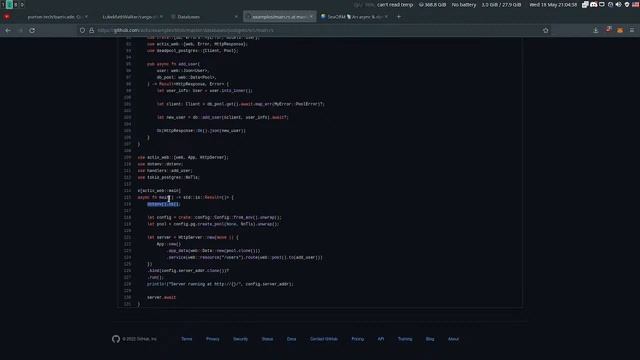Open the shield tracking protection icon
Screen dimensions: 640x360
[82, 30]
